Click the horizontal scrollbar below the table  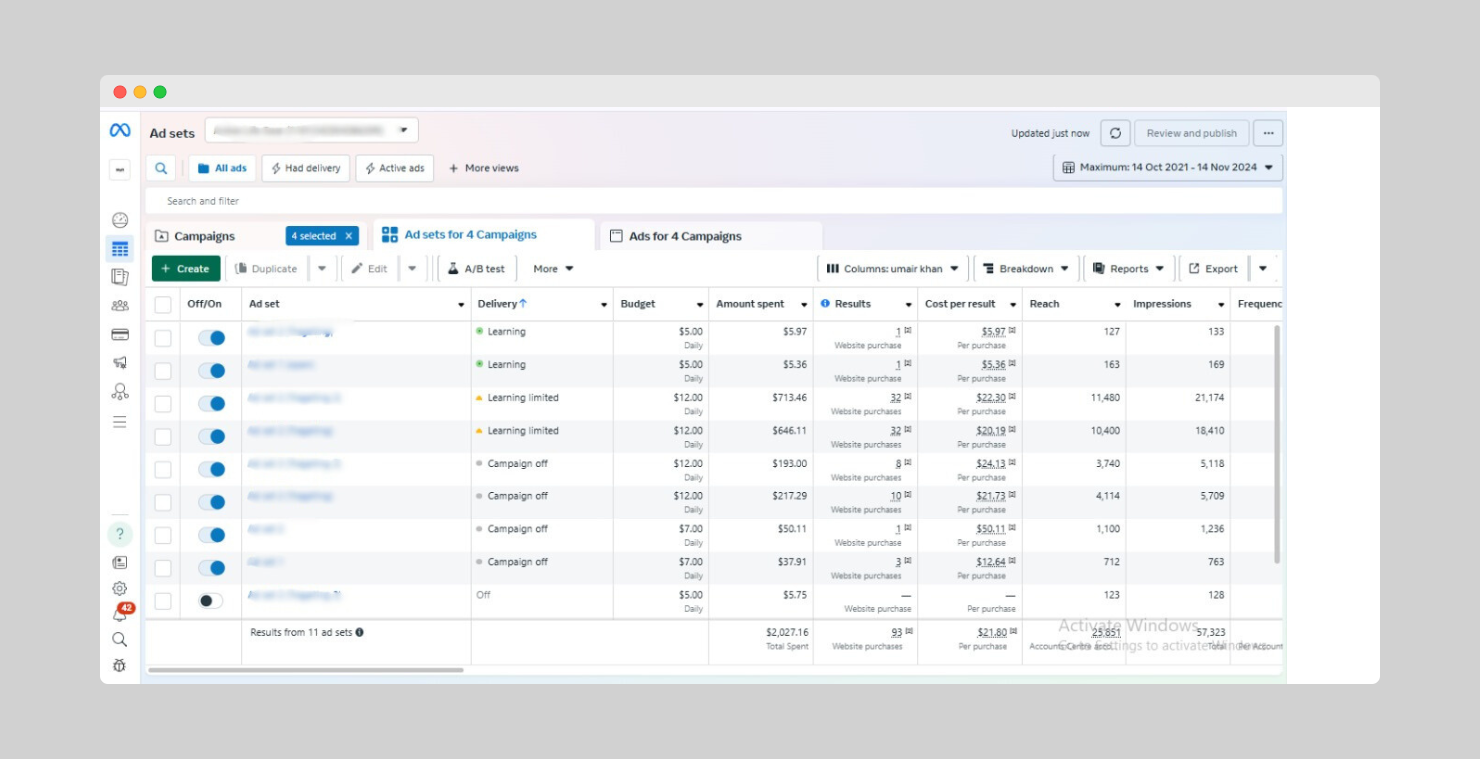point(306,670)
